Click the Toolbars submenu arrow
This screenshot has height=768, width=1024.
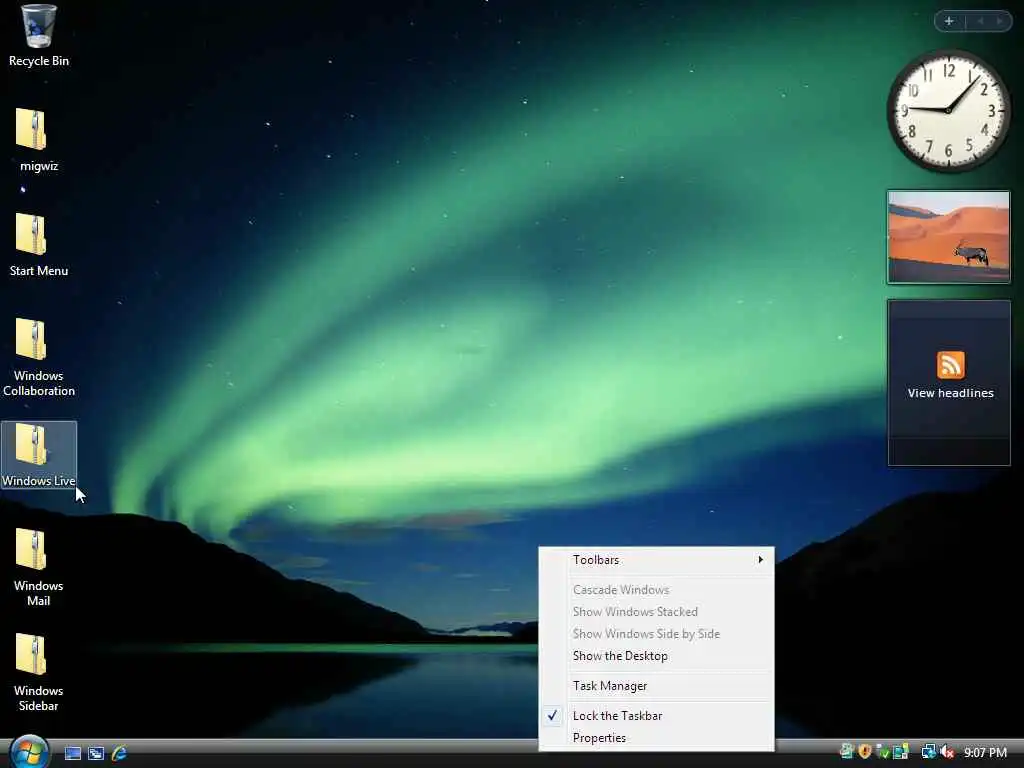click(x=761, y=560)
